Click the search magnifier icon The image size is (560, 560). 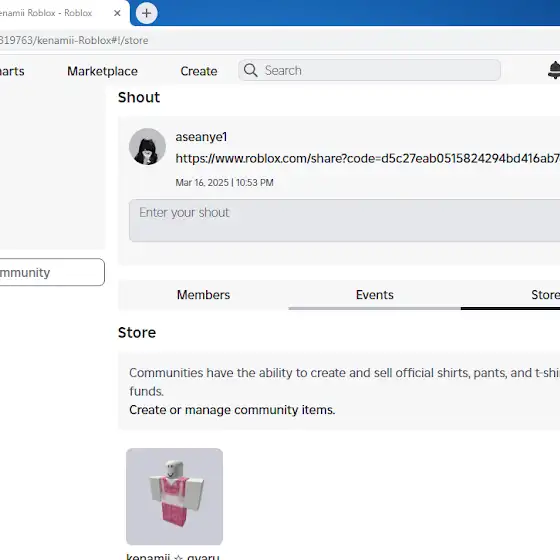[250, 70]
